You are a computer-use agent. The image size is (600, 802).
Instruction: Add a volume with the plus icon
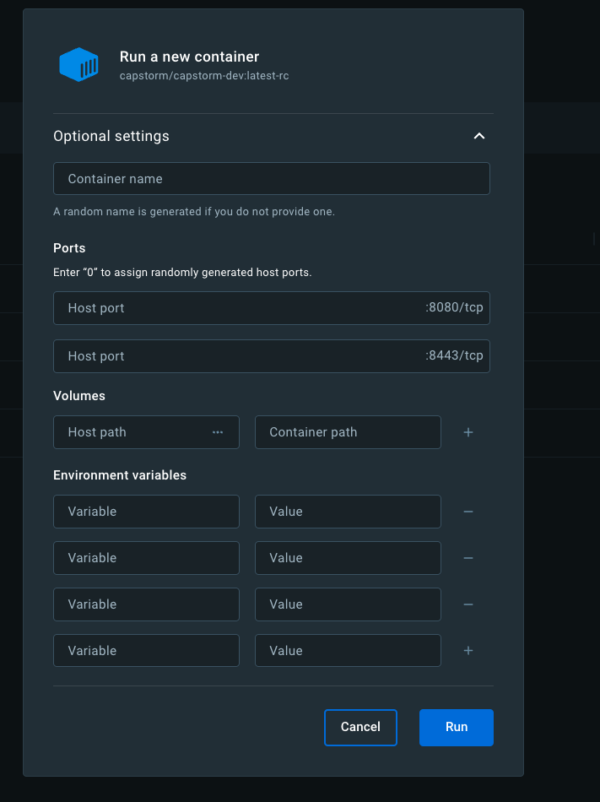coord(468,432)
